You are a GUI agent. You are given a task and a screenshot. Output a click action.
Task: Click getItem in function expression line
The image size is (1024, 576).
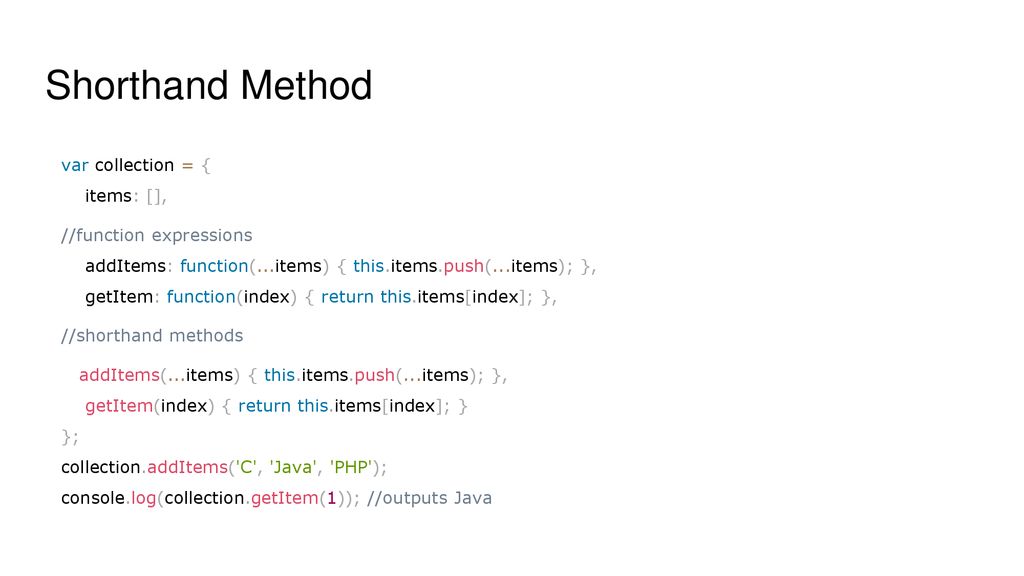pos(119,296)
